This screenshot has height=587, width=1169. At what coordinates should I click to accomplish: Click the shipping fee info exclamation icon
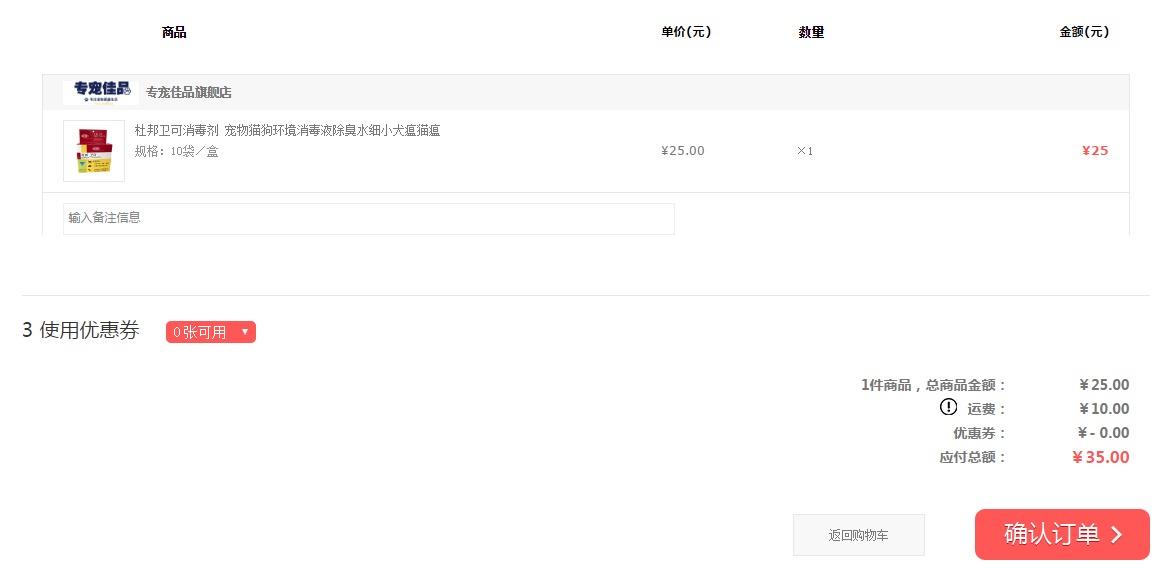(948, 407)
